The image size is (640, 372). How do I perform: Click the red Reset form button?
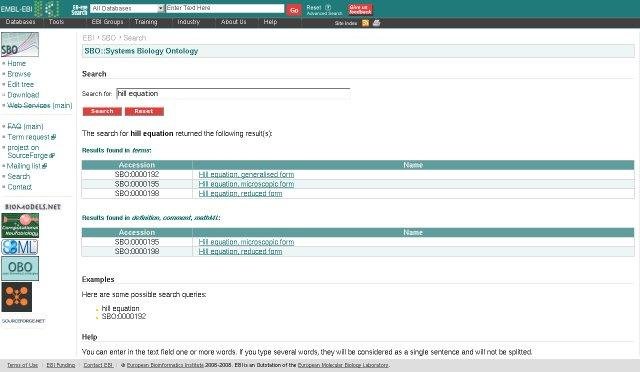144,111
